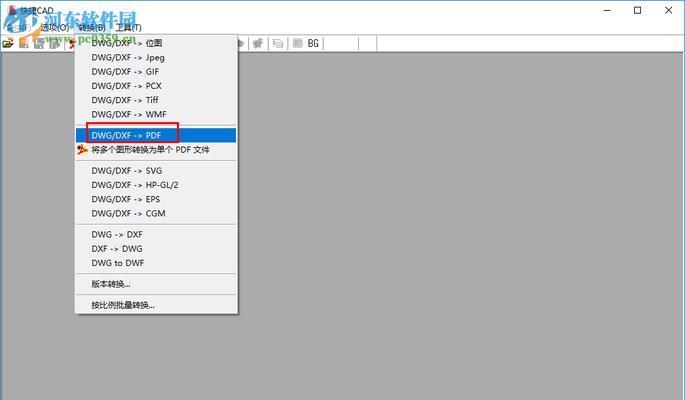The width and height of the screenshot is (685, 400).
Task: Open 按比例批量转换... batch conversion
Action: [x=156, y=305]
